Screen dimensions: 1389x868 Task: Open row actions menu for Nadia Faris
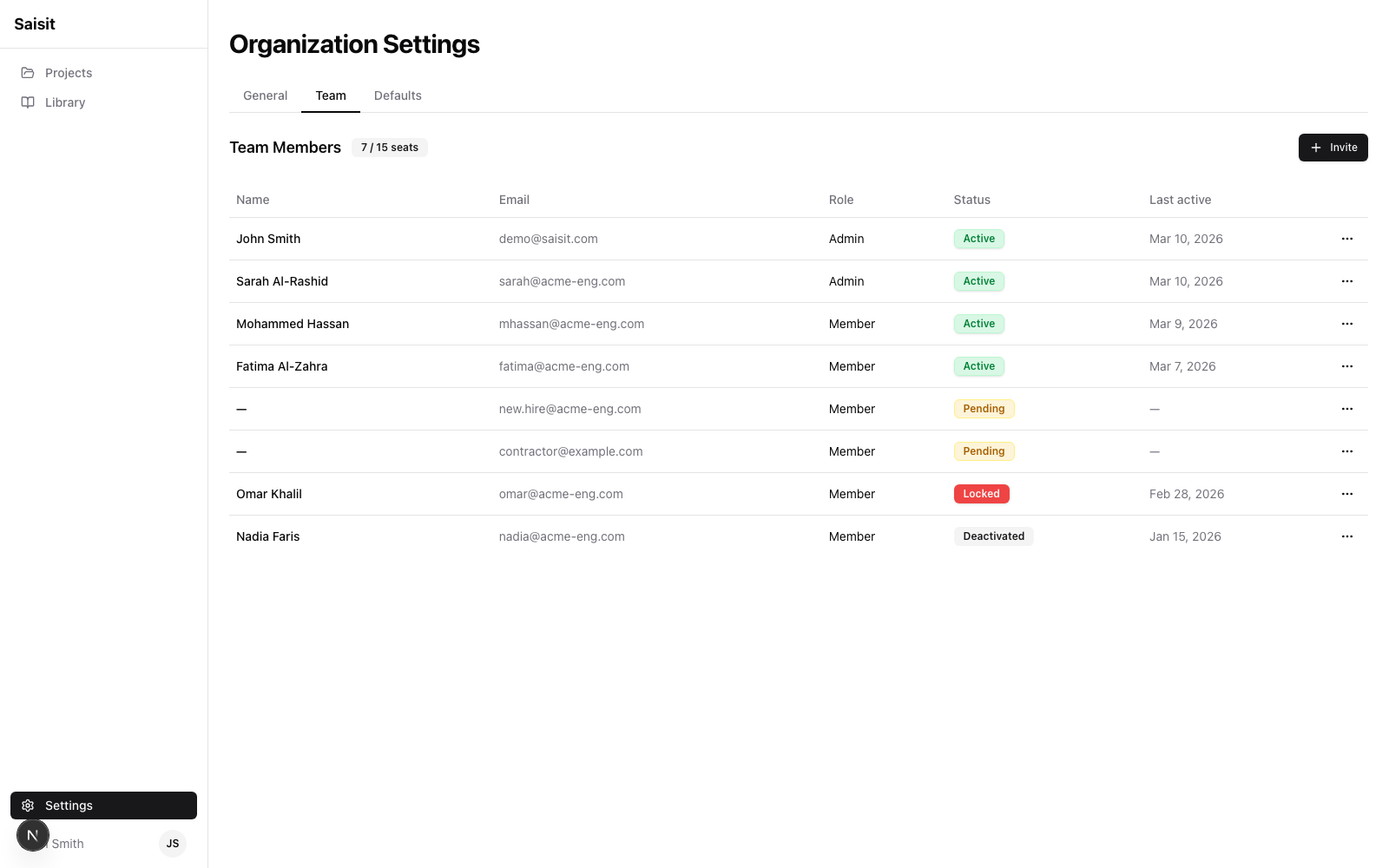[x=1347, y=536]
